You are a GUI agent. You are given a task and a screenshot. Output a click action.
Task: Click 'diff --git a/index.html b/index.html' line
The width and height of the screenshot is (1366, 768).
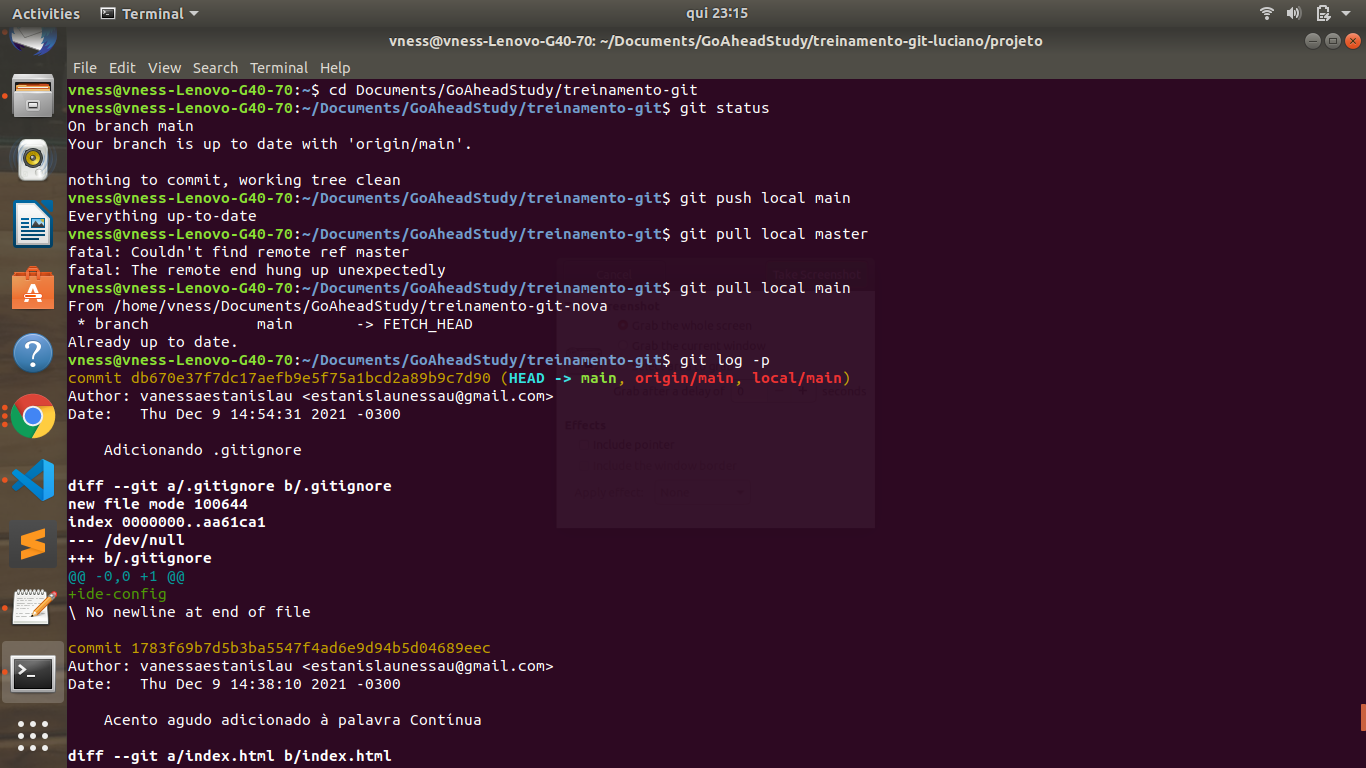(x=230, y=756)
